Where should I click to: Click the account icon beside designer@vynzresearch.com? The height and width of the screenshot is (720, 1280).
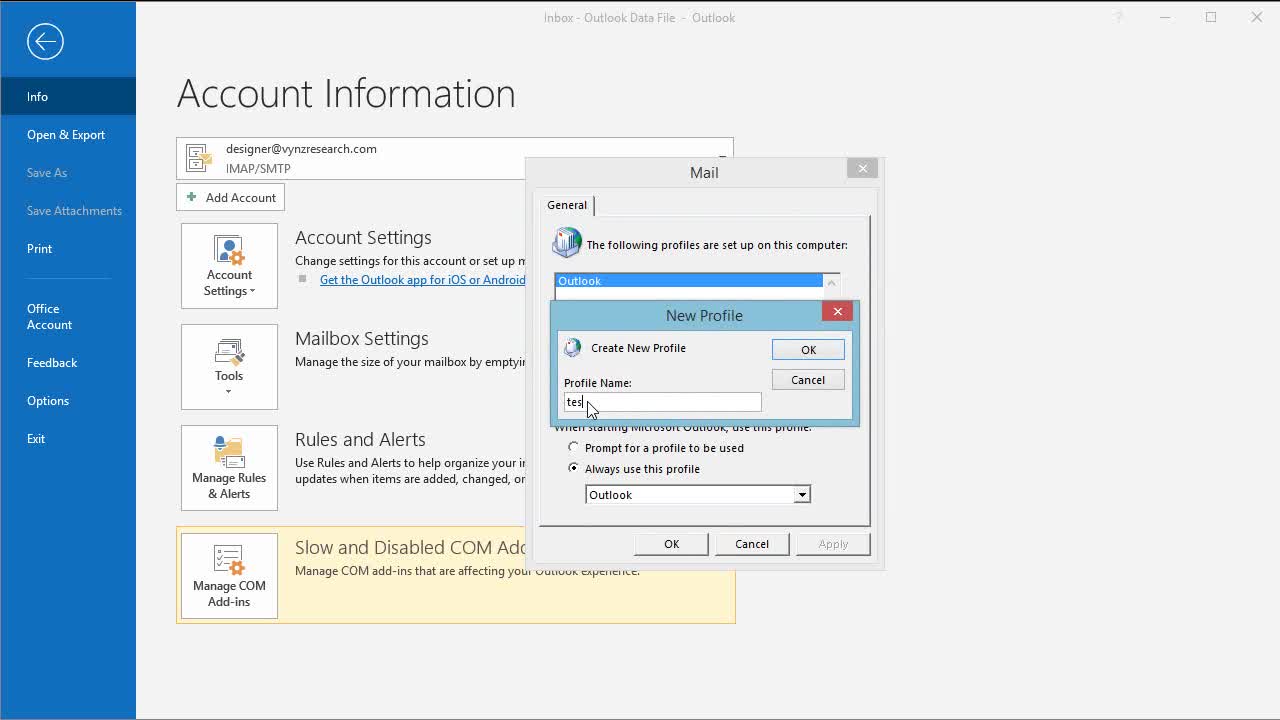[200, 158]
